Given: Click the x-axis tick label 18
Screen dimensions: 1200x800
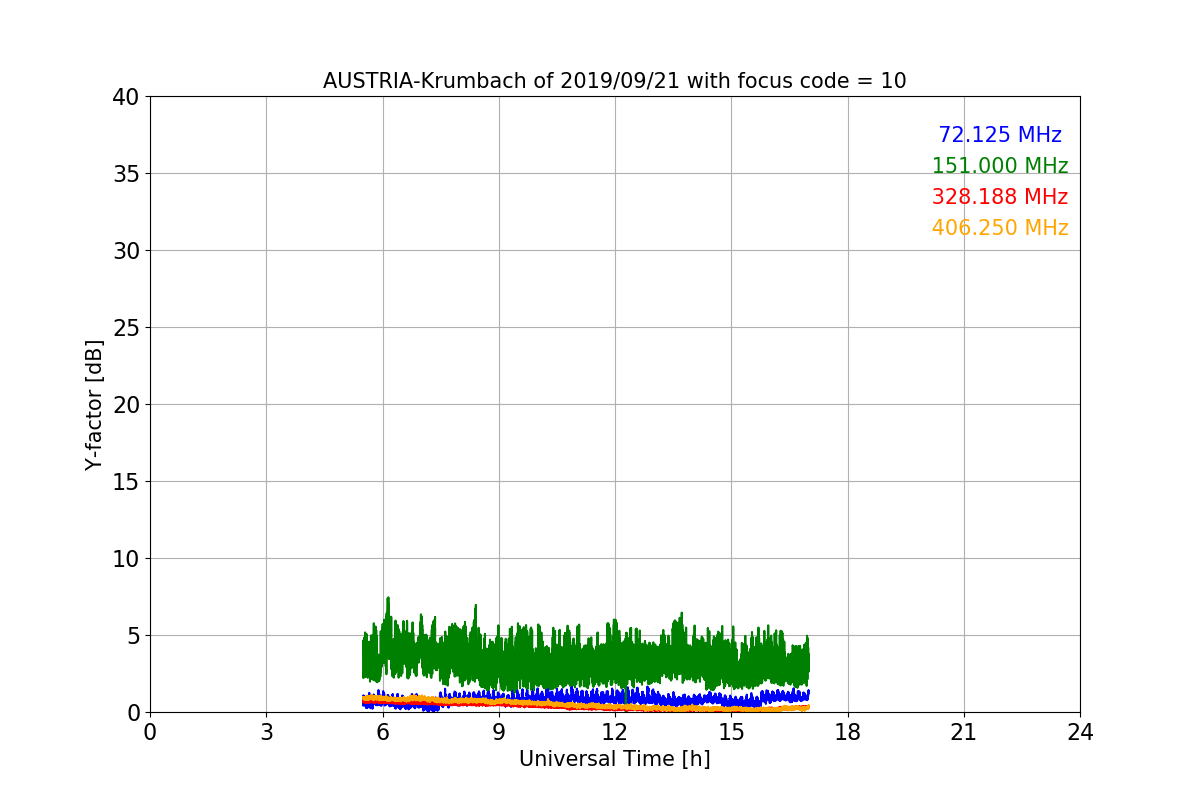Looking at the screenshot, I should point(848,732).
